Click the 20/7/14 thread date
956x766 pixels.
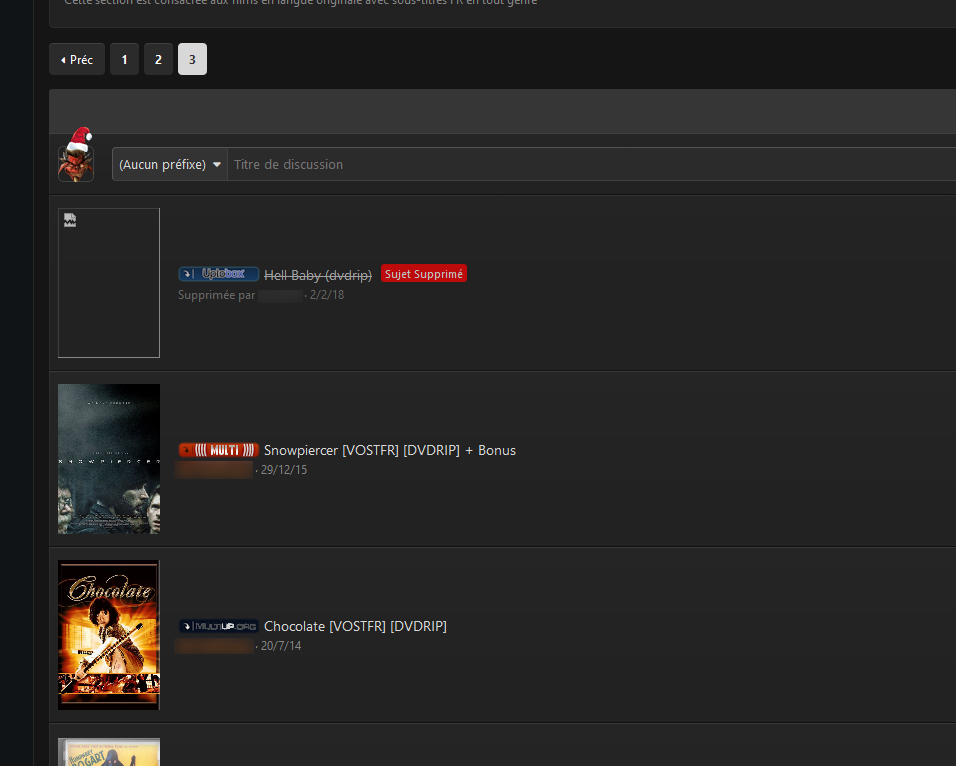(x=281, y=646)
